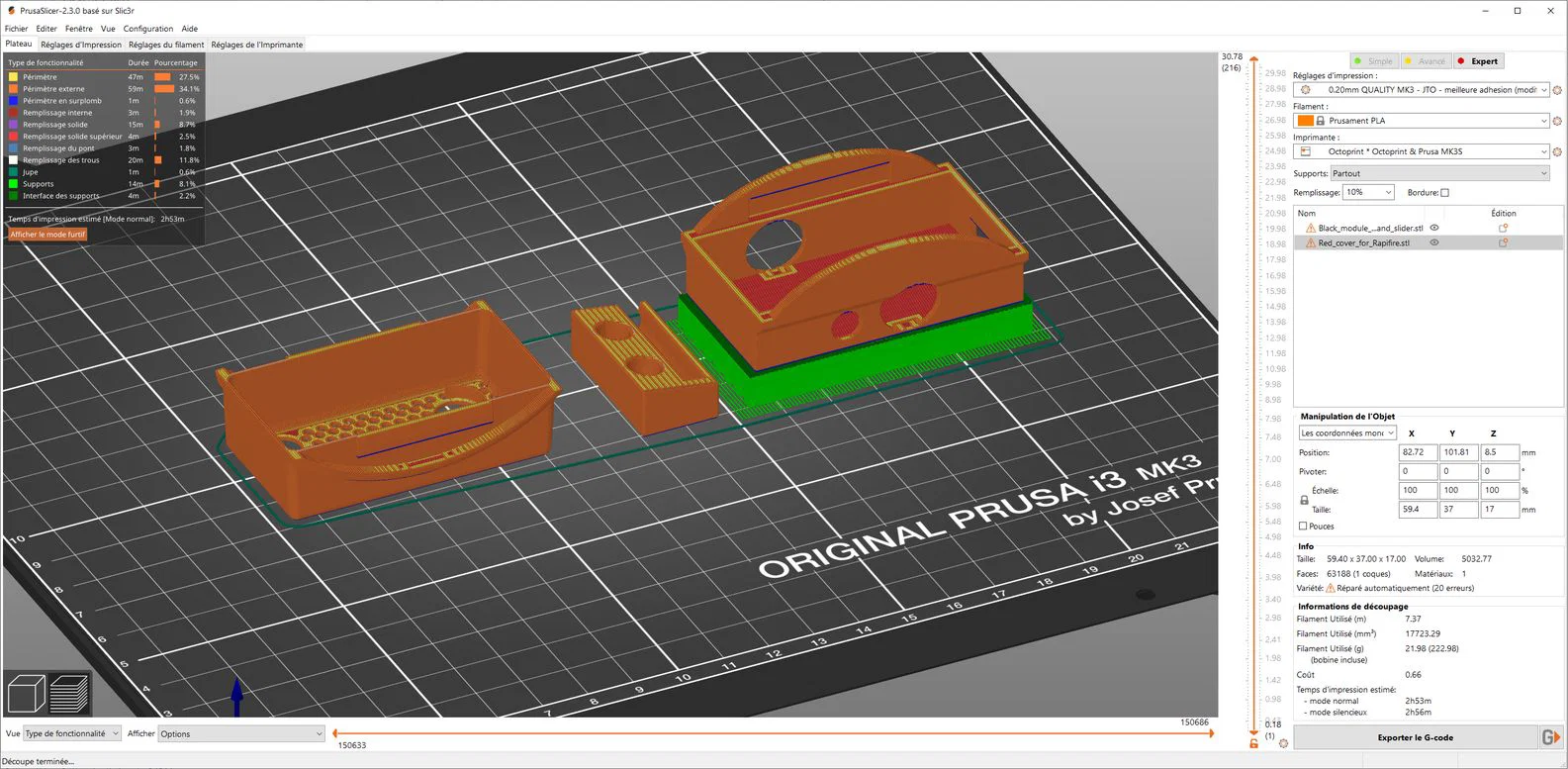Switch to the Réglages de l'Imprimante tab
The image size is (1568, 769).
click(257, 45)
